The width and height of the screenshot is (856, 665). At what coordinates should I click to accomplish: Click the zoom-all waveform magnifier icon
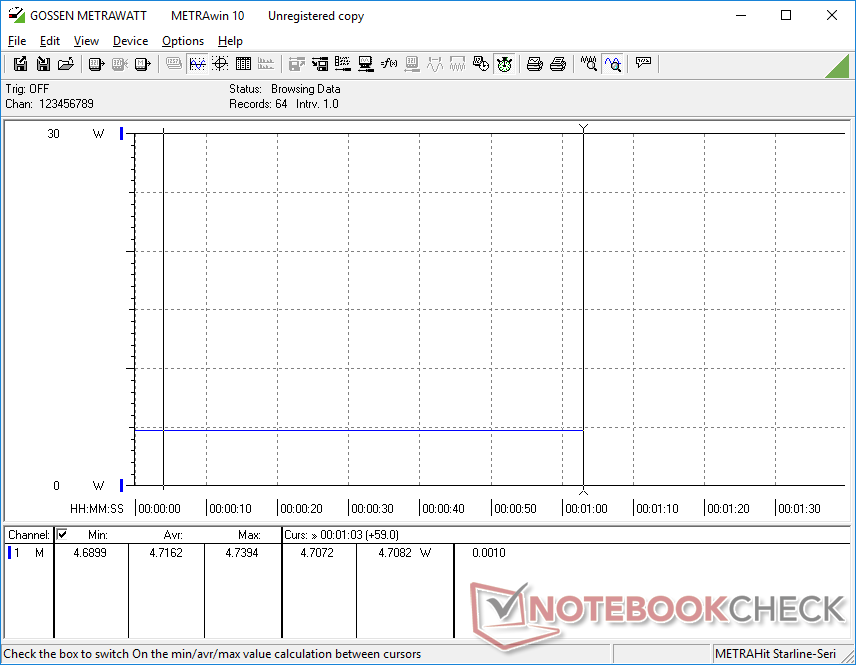[x=588, y=64]
